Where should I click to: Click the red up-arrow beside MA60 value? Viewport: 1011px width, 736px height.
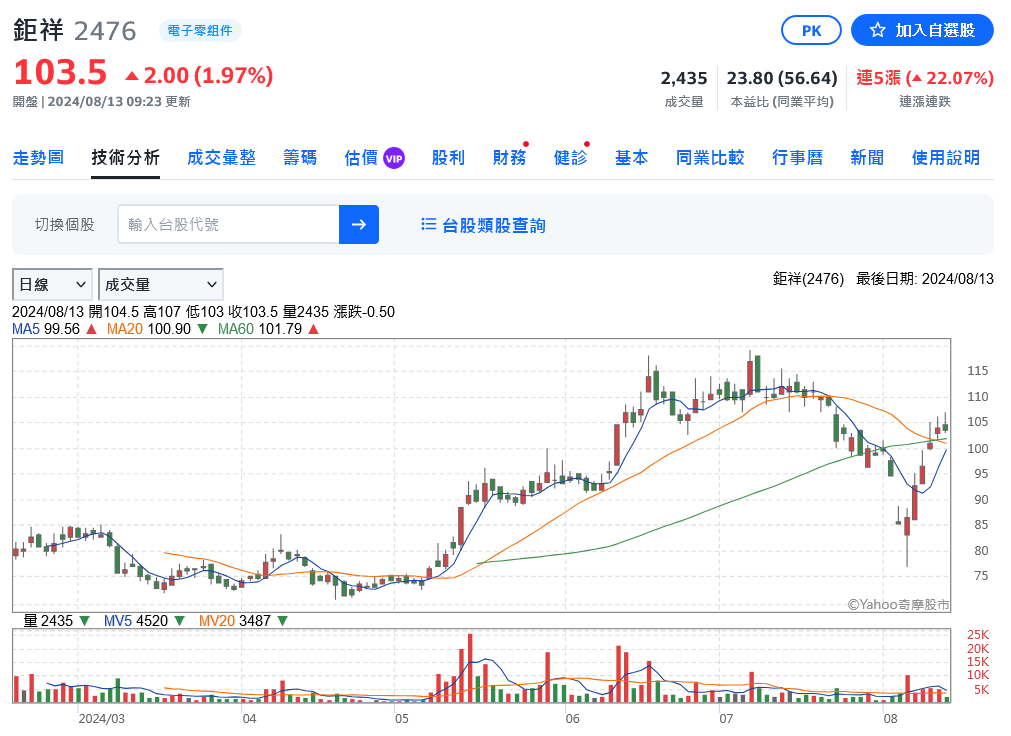(313, 328)
